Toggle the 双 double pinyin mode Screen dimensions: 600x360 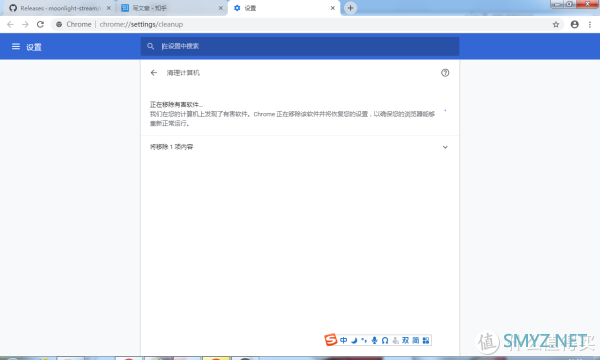406,340
